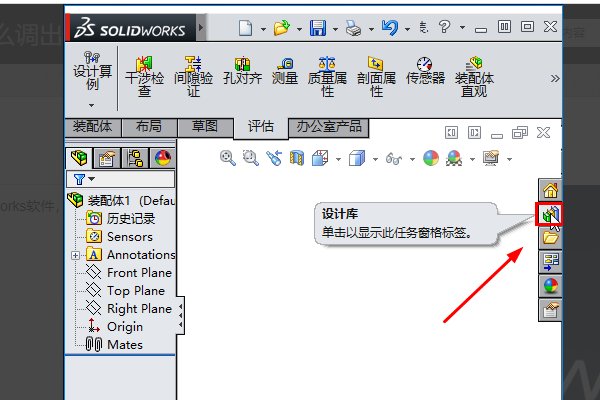Open the PropertyManager panel tab
The image size is (600, 400).
107,158
